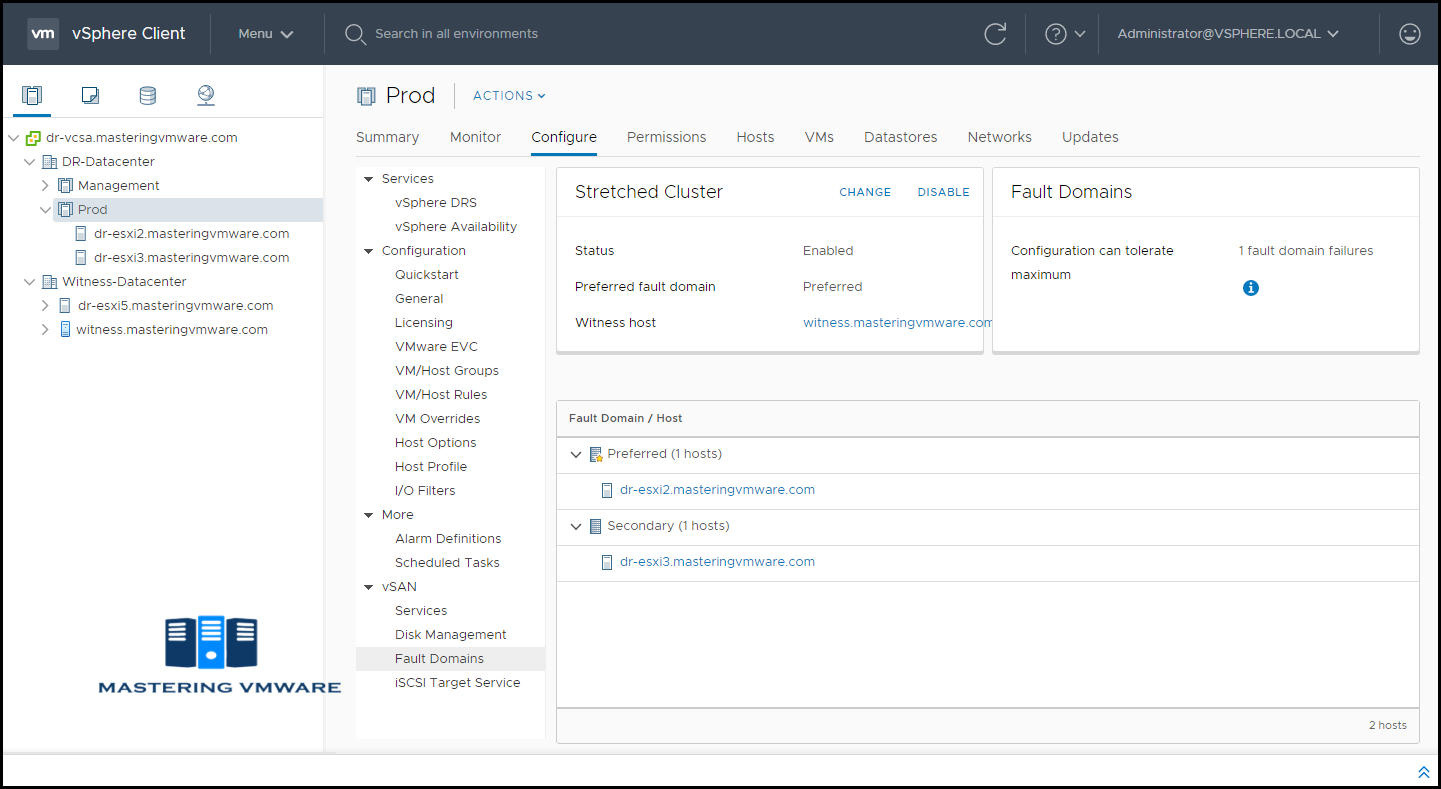This screenshot has width=1441, height=789.
Task: Select dr-esxi2.masteringvmware.com in inventory tree
Action: [x=191, y=234]
